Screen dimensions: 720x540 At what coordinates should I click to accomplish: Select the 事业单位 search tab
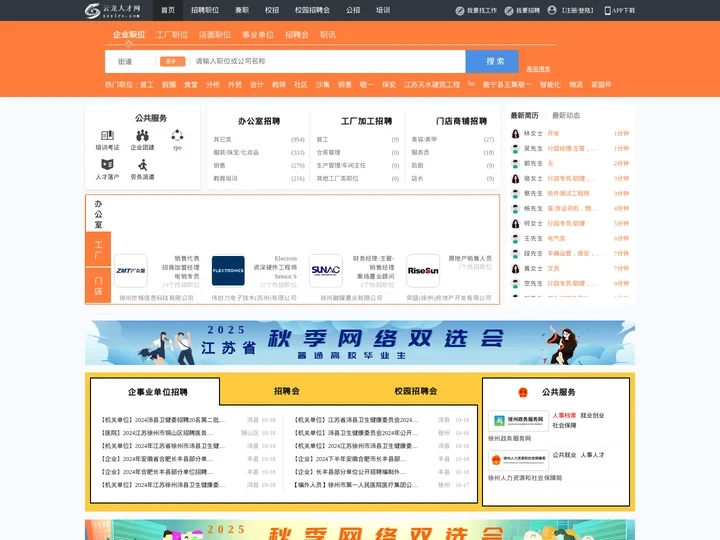pos(258,34)
